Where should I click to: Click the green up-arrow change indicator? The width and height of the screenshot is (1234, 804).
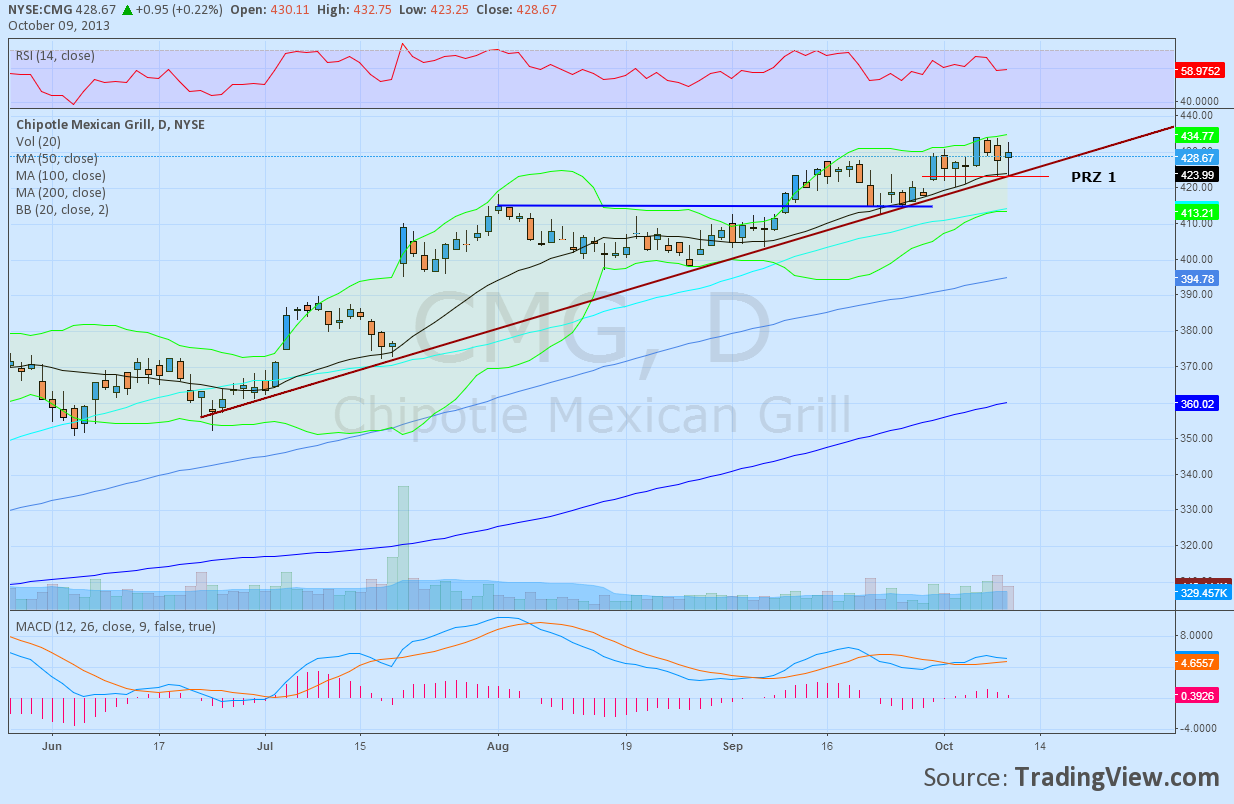pos(126,11)
